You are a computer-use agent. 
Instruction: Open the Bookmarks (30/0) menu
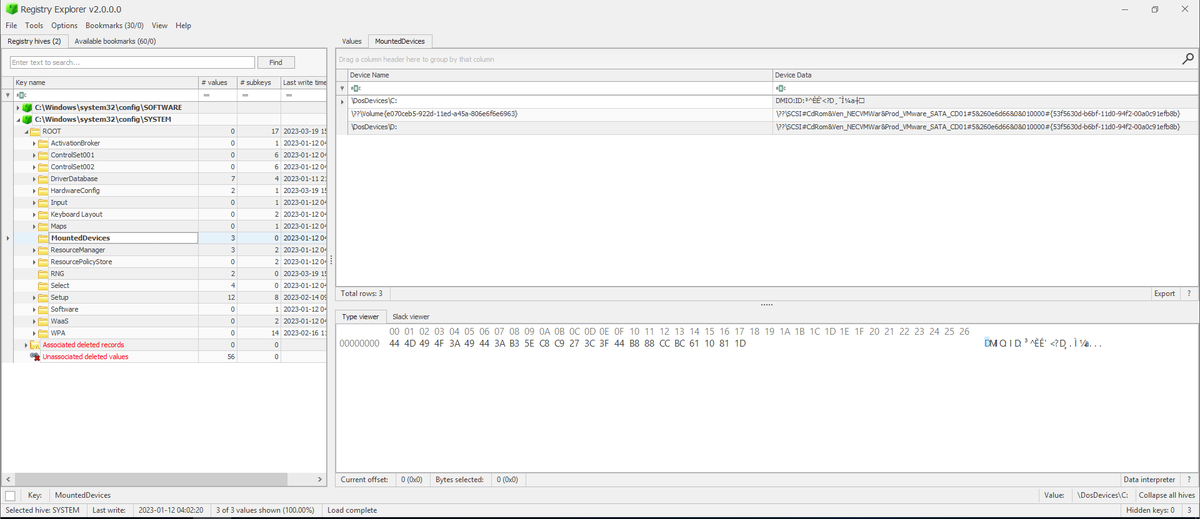point(114,25)
